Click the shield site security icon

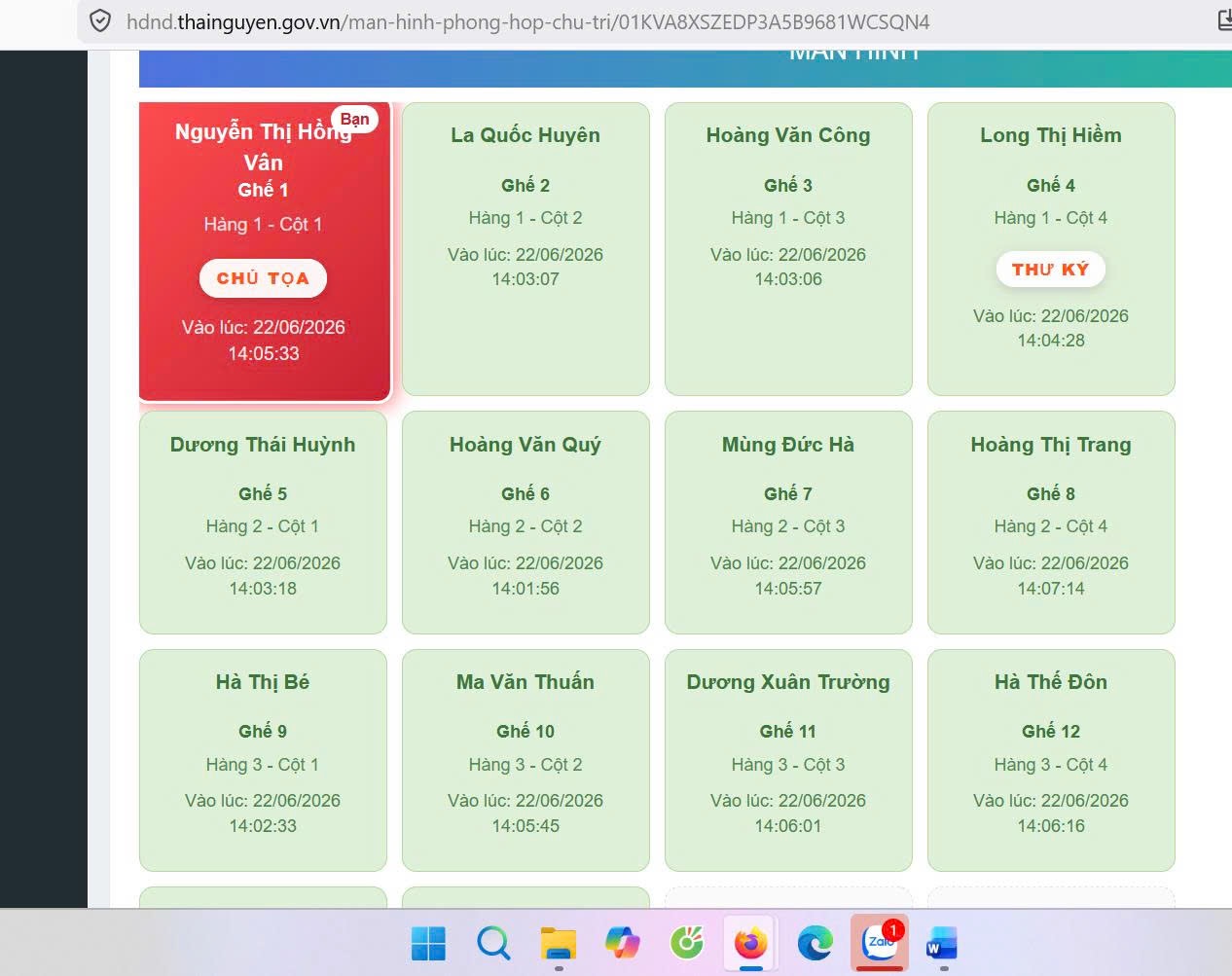pyautogui.click(x=100, y=21)
